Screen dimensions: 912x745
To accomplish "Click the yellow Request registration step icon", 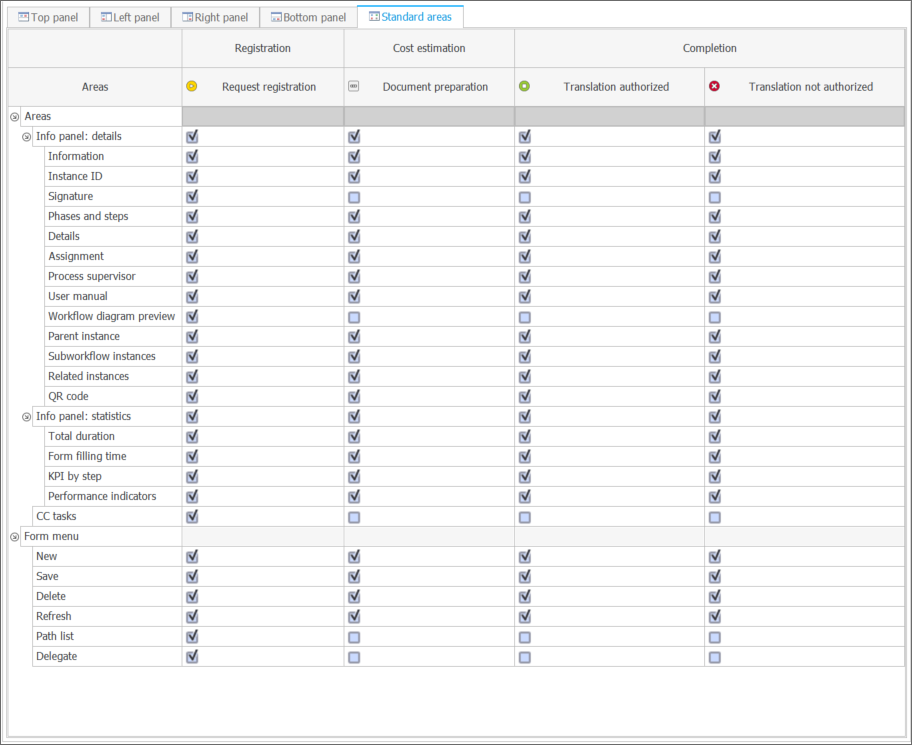I will pos(192,86).
